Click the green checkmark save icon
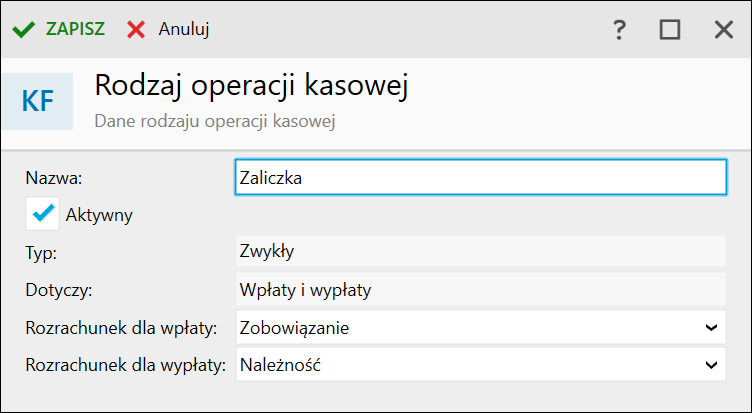Viewport: 752px width, 413px height. click(x=24, y=29)
